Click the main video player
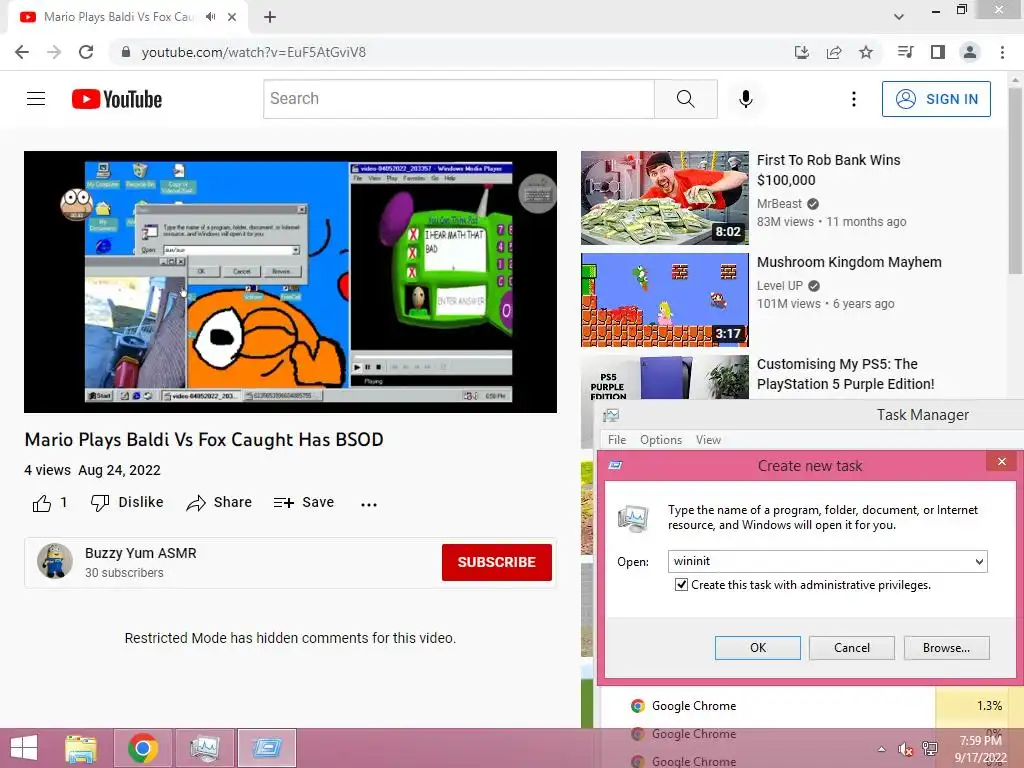 tap(290, 281)
